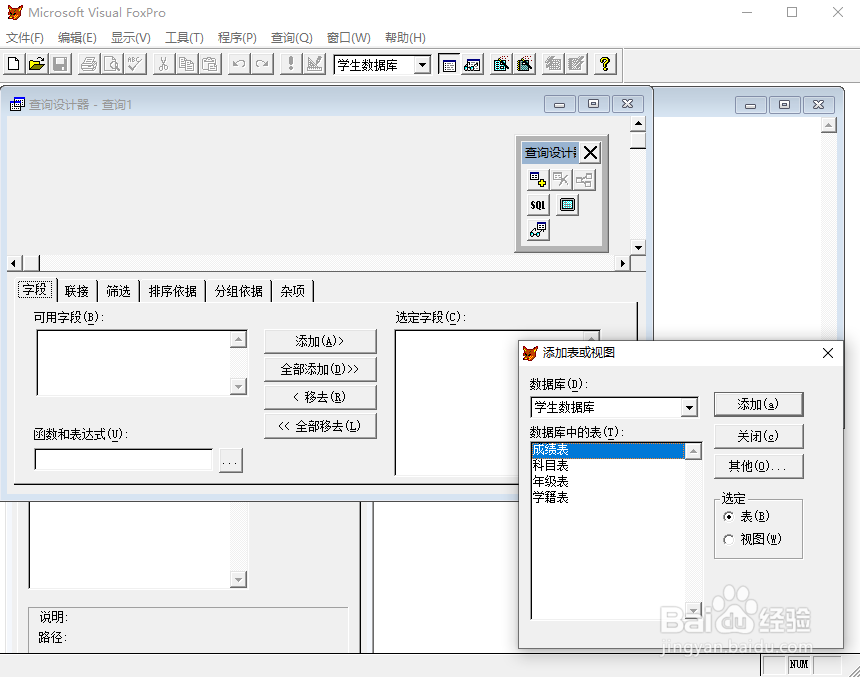This screenshot has height=677, width=860.
Task: Open the 工具(T) menu
Action: [x=184, y=38]
